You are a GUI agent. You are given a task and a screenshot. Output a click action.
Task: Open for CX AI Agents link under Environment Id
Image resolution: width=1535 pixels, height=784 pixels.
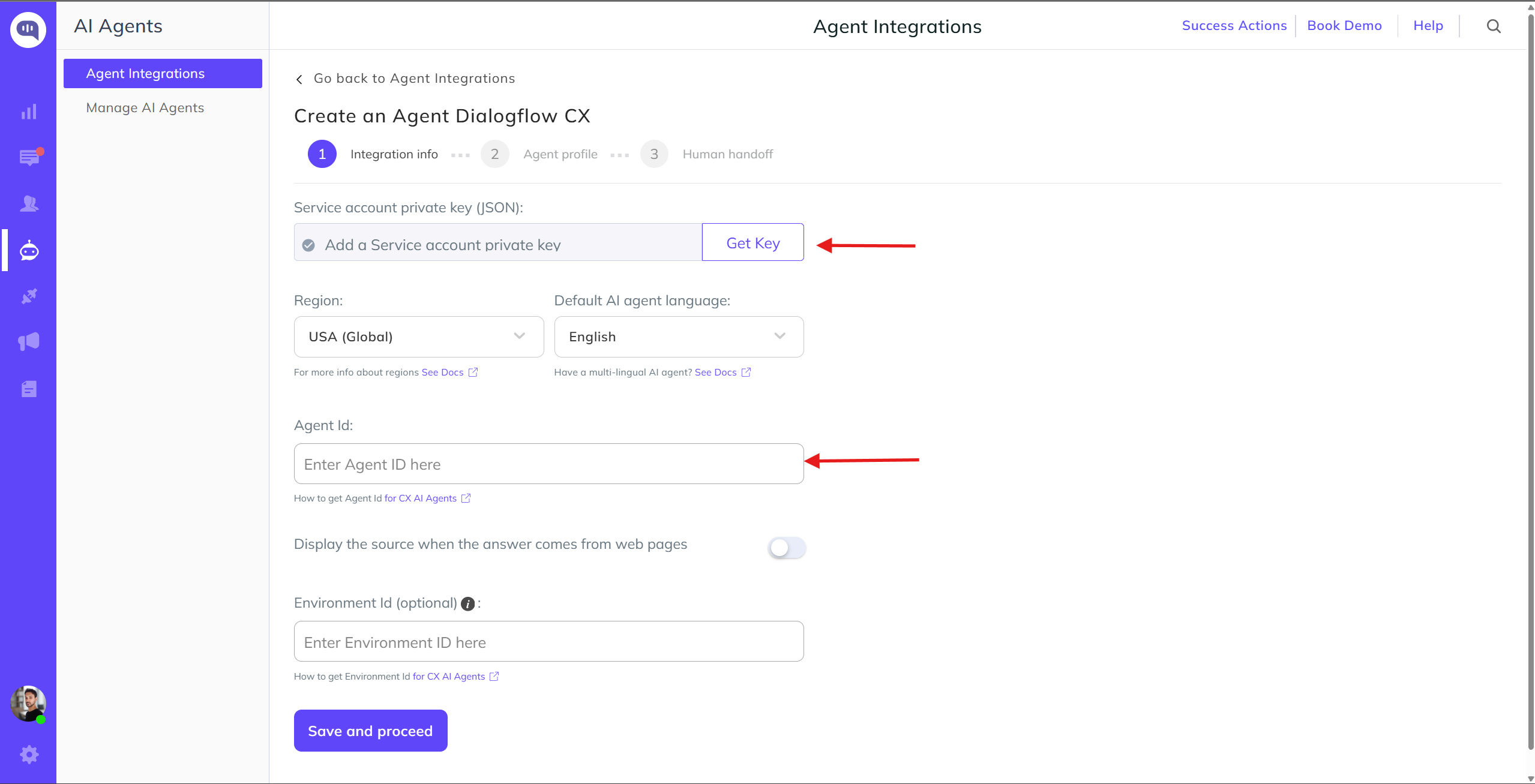(x=448, y=676)
